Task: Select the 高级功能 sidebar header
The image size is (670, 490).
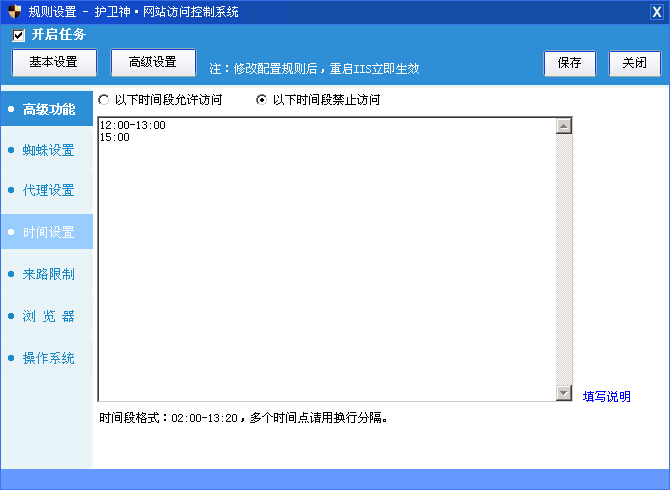Action: [47, 109]
